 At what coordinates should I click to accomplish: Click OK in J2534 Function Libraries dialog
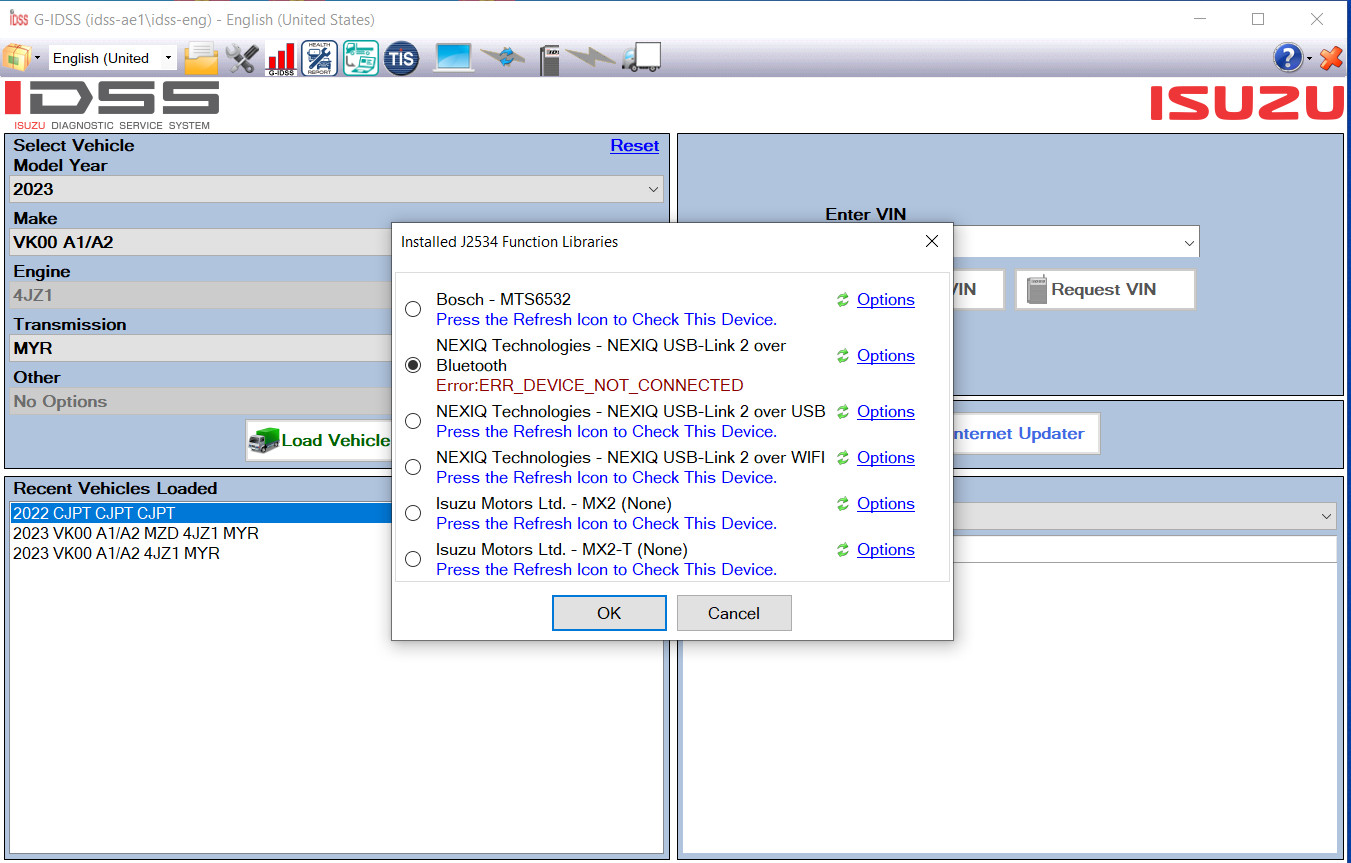(609, 613)
